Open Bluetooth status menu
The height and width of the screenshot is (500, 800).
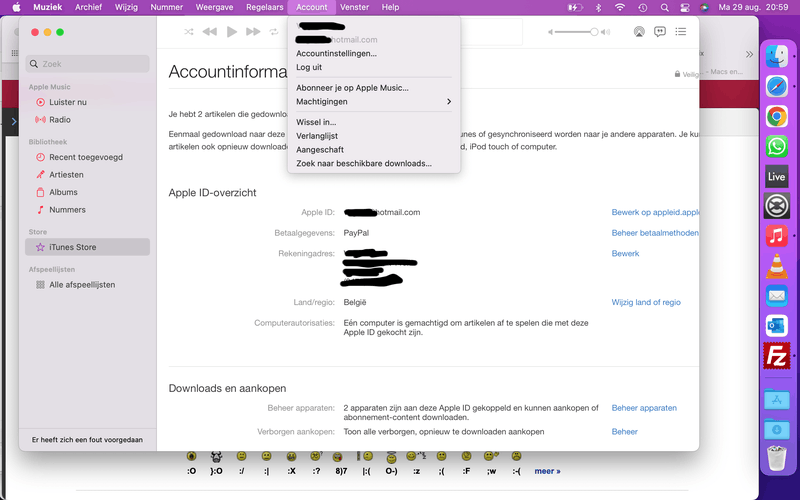coord(598,7)
